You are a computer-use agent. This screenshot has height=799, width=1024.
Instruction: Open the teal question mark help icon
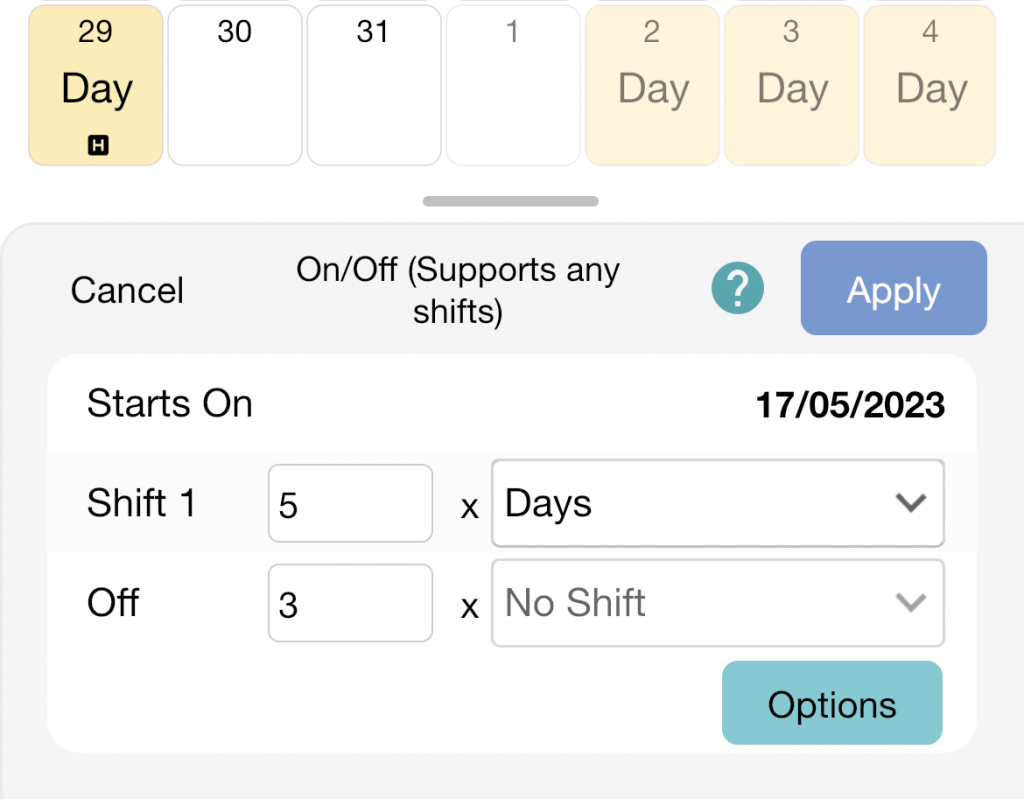[737, 288]
